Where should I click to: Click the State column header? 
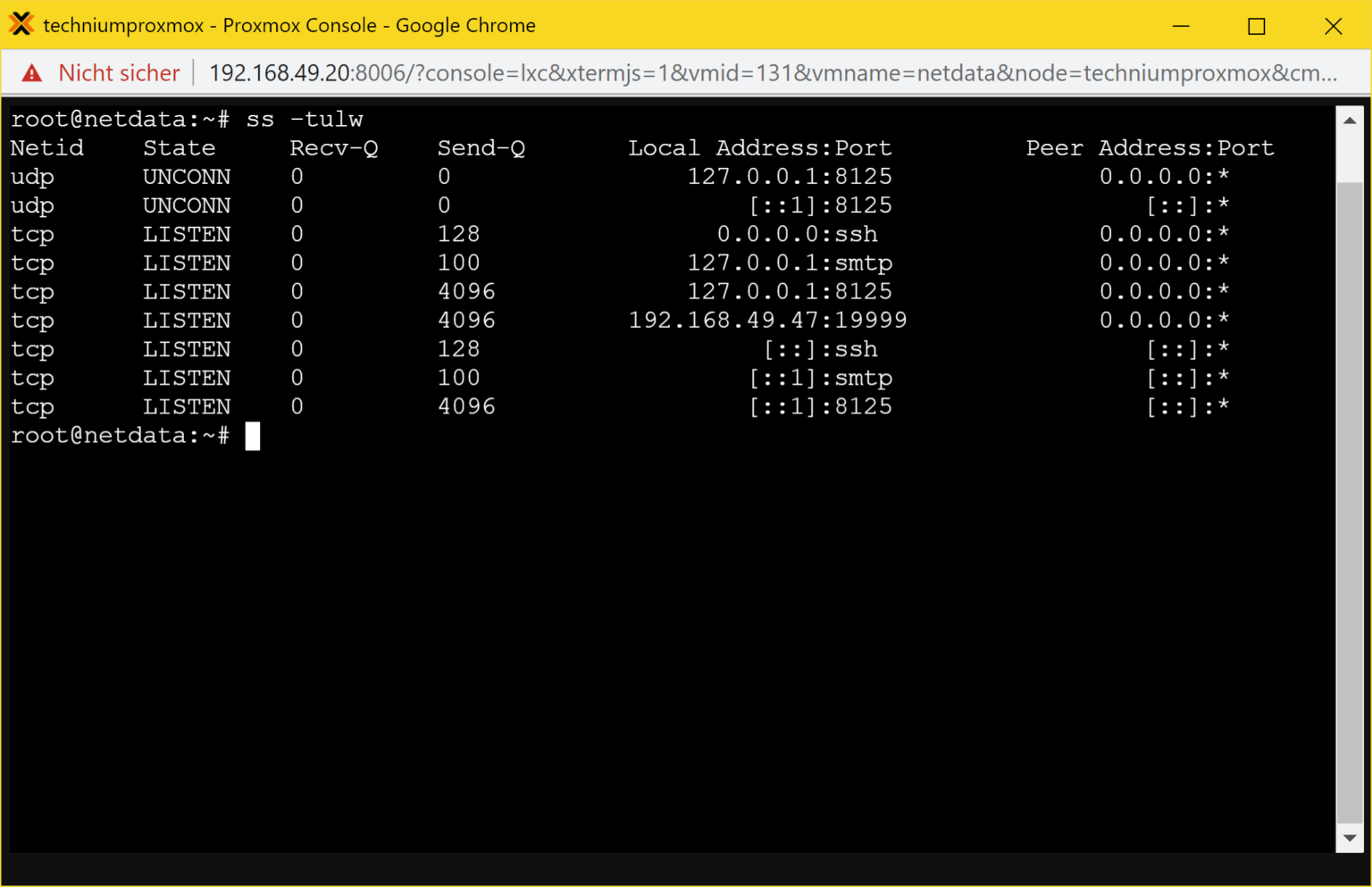click(x=179, y=148)
